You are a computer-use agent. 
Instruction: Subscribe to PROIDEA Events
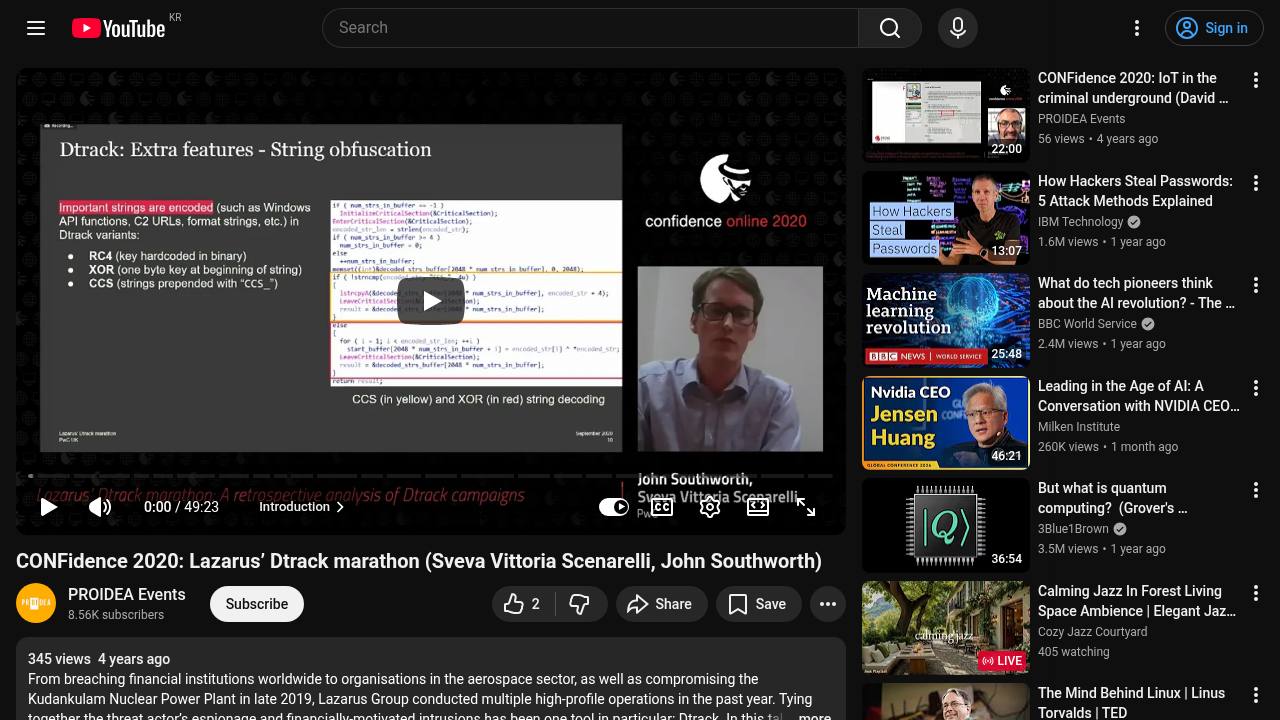pos(257,604)
